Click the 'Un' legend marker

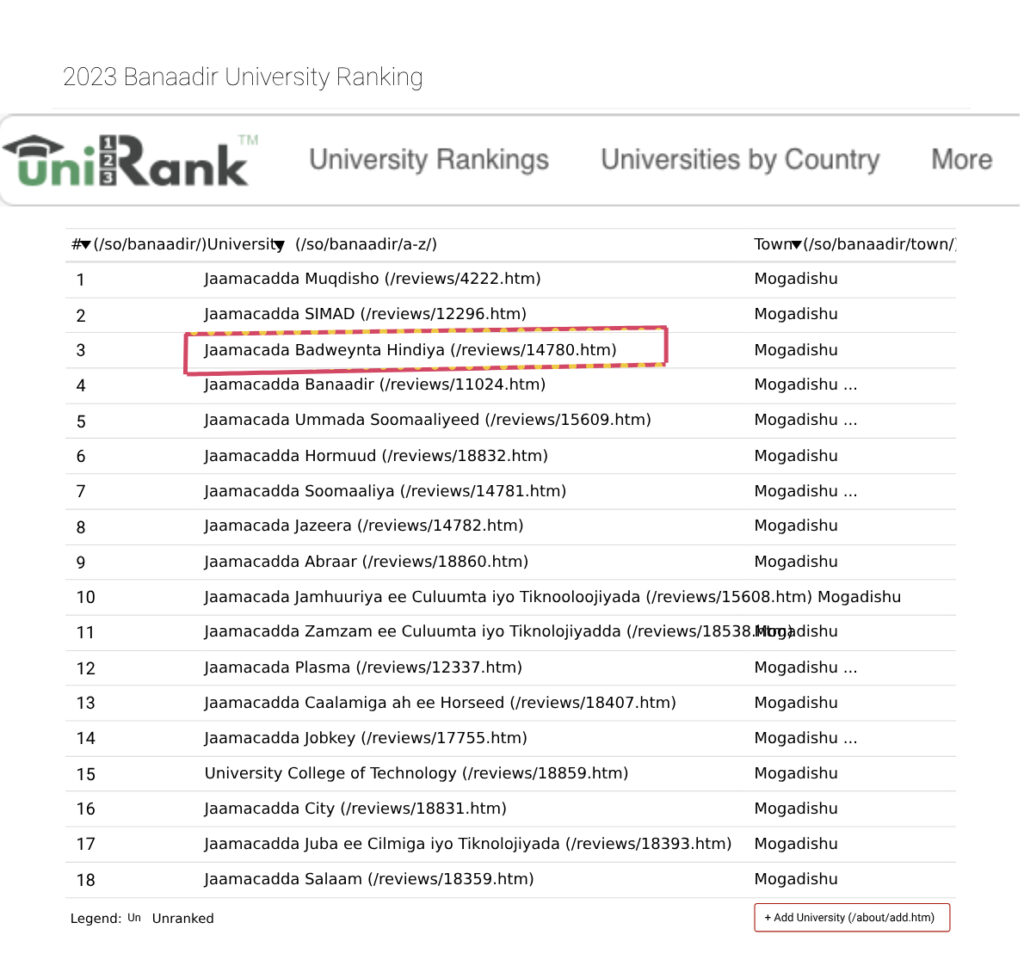[x=134, y=918]
